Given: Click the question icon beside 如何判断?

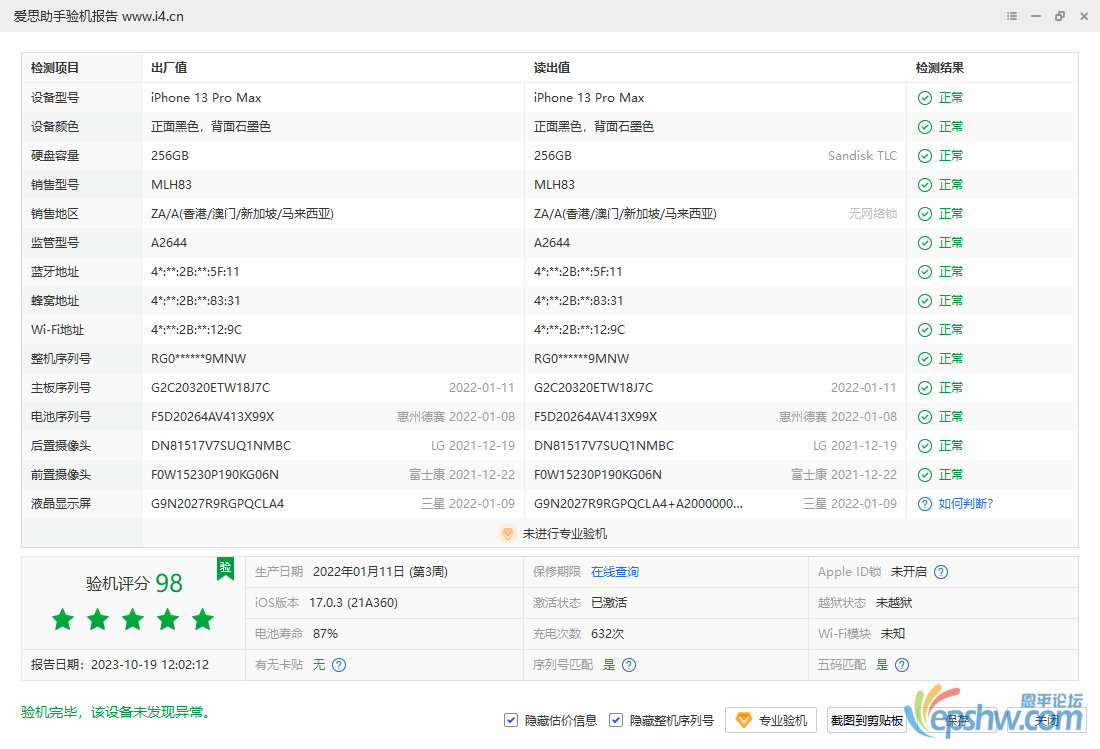Looking at the screenshot, I should (x=925, y=504).
